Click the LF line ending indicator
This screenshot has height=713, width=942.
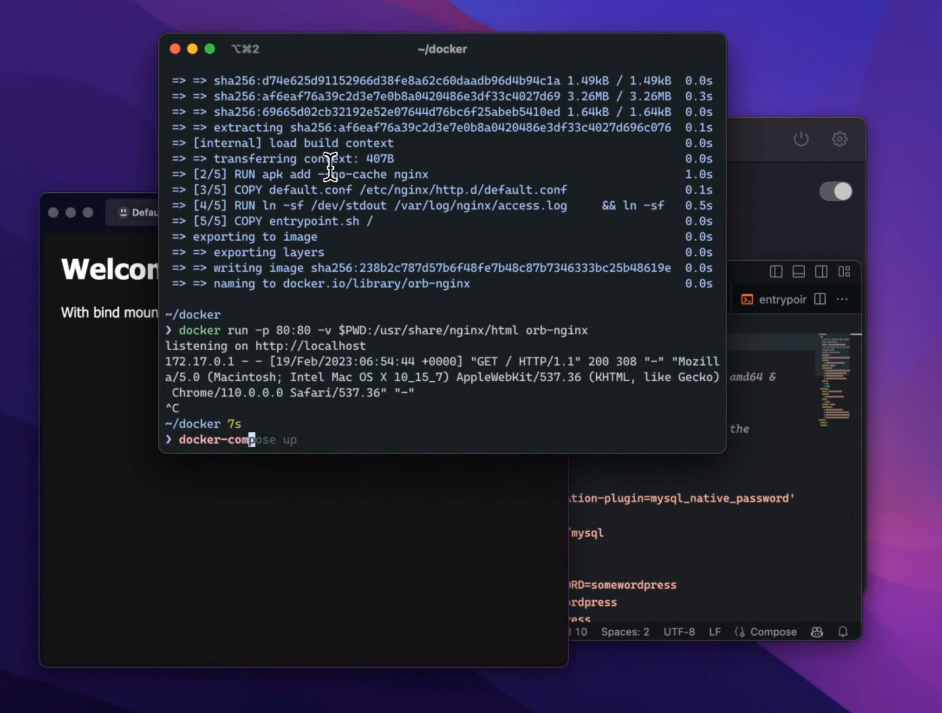coord(715,632)
